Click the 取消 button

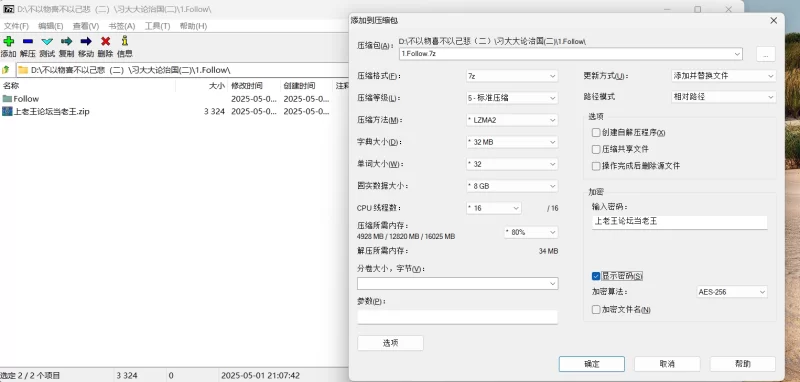(x=667, y=364)
